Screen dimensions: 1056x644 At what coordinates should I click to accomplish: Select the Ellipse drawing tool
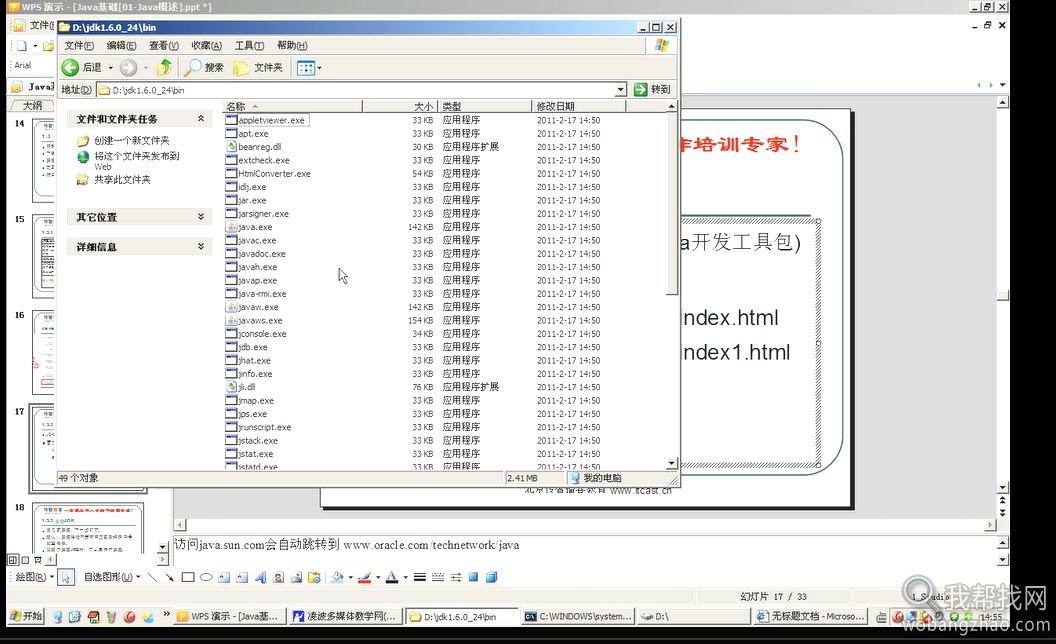206,577
